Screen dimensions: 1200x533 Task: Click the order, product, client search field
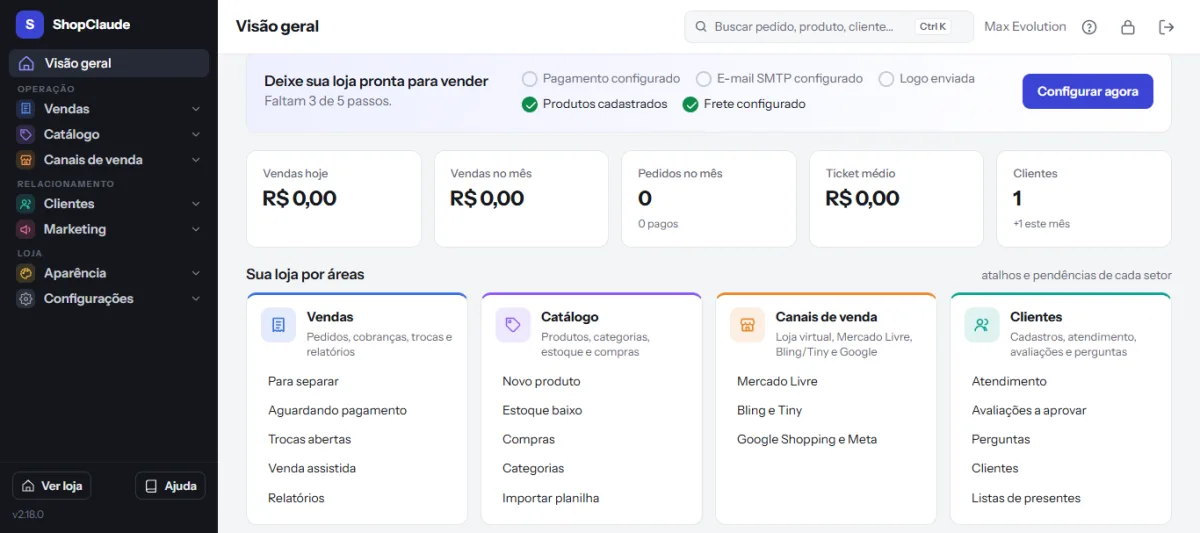(829, 27)
